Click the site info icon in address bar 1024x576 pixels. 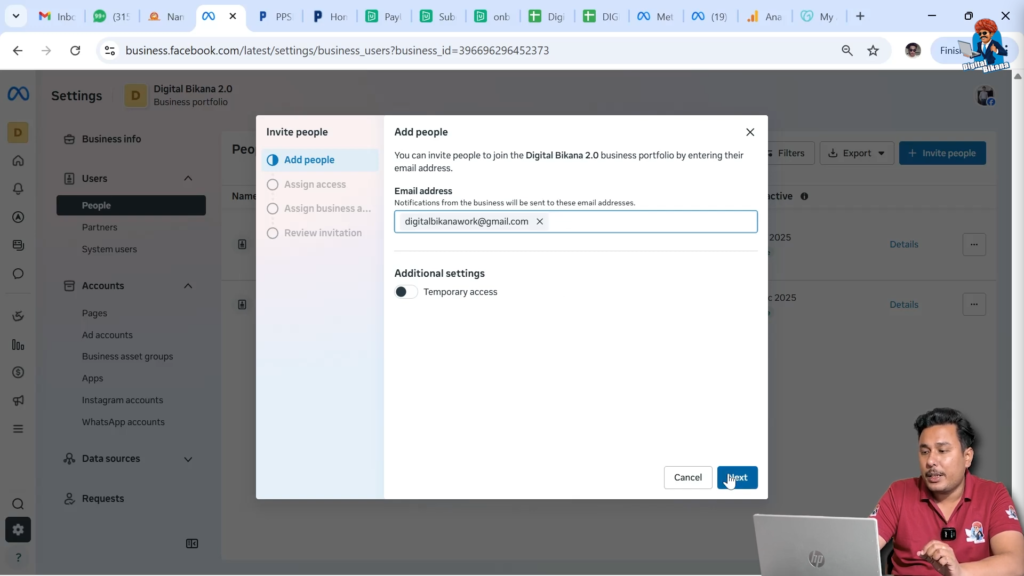click(x=110, y=50)
